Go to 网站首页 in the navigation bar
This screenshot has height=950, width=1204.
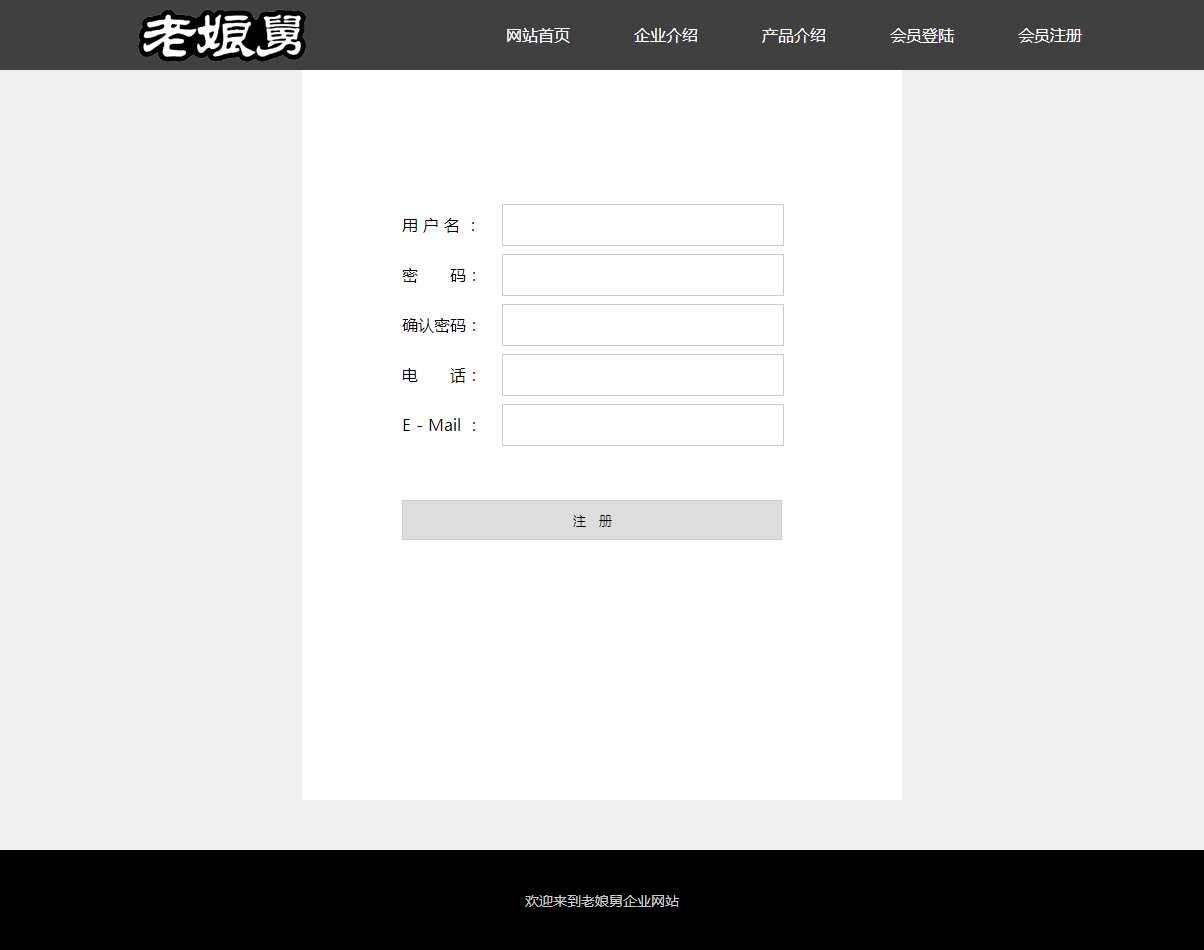[538, 36]
